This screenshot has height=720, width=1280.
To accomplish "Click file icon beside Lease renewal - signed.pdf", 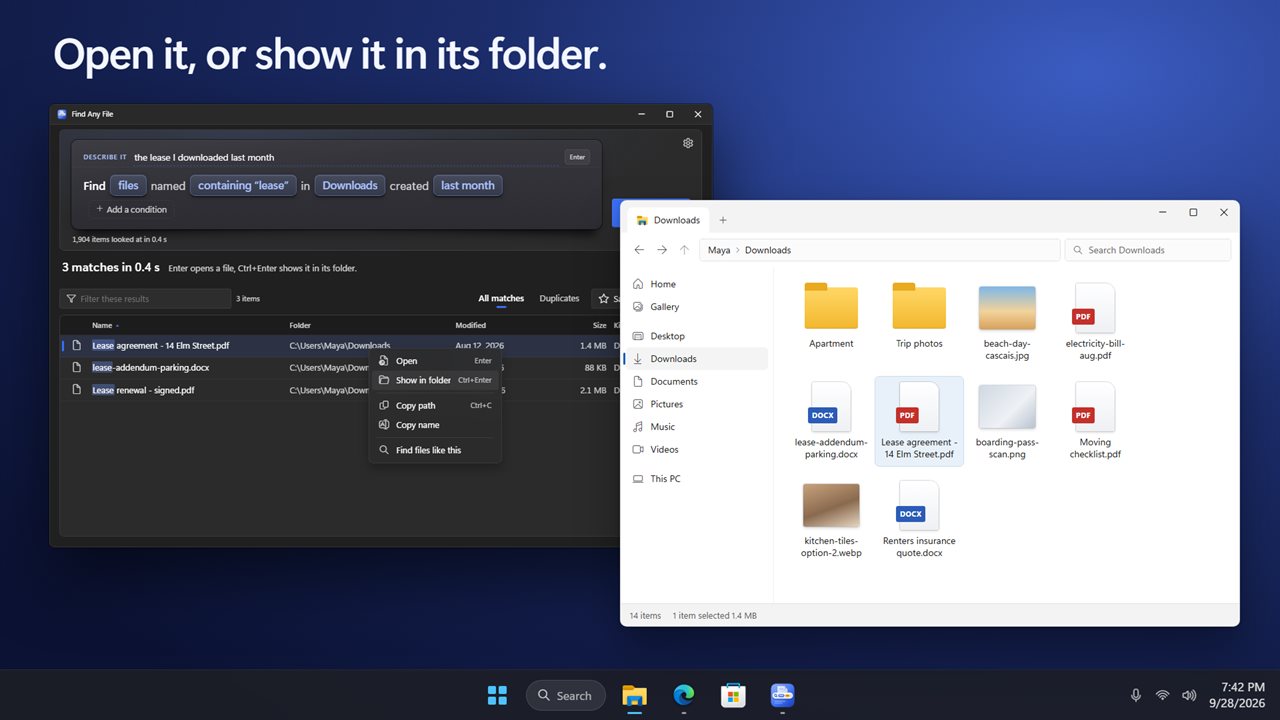I will [x=76, y=390].
